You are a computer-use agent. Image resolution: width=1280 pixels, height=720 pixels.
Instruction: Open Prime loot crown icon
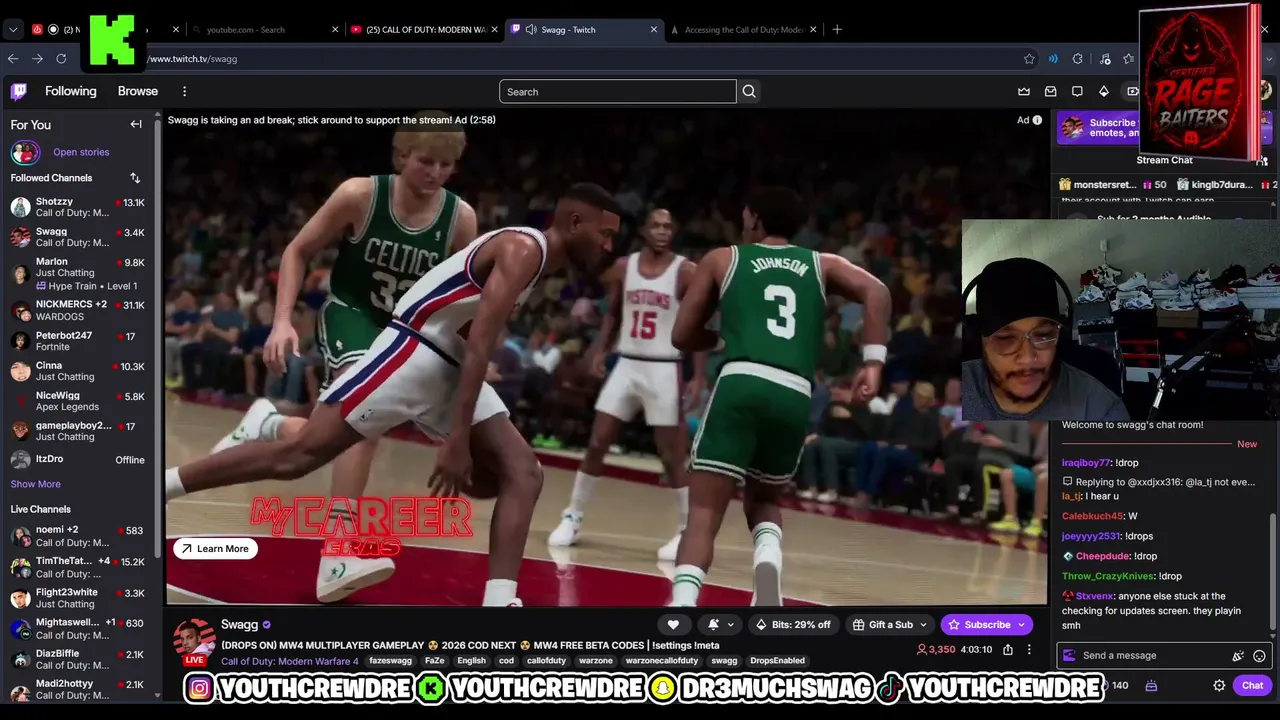tap(1024, 92)
